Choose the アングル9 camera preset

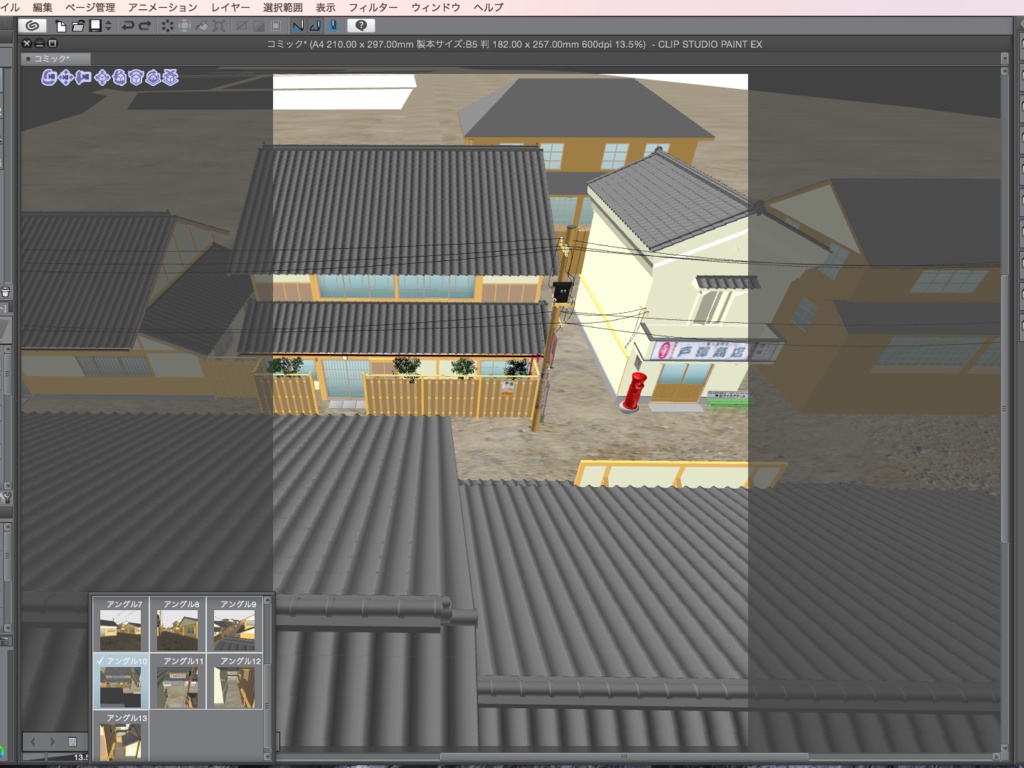pyautogui.click(x=234, y=624)
